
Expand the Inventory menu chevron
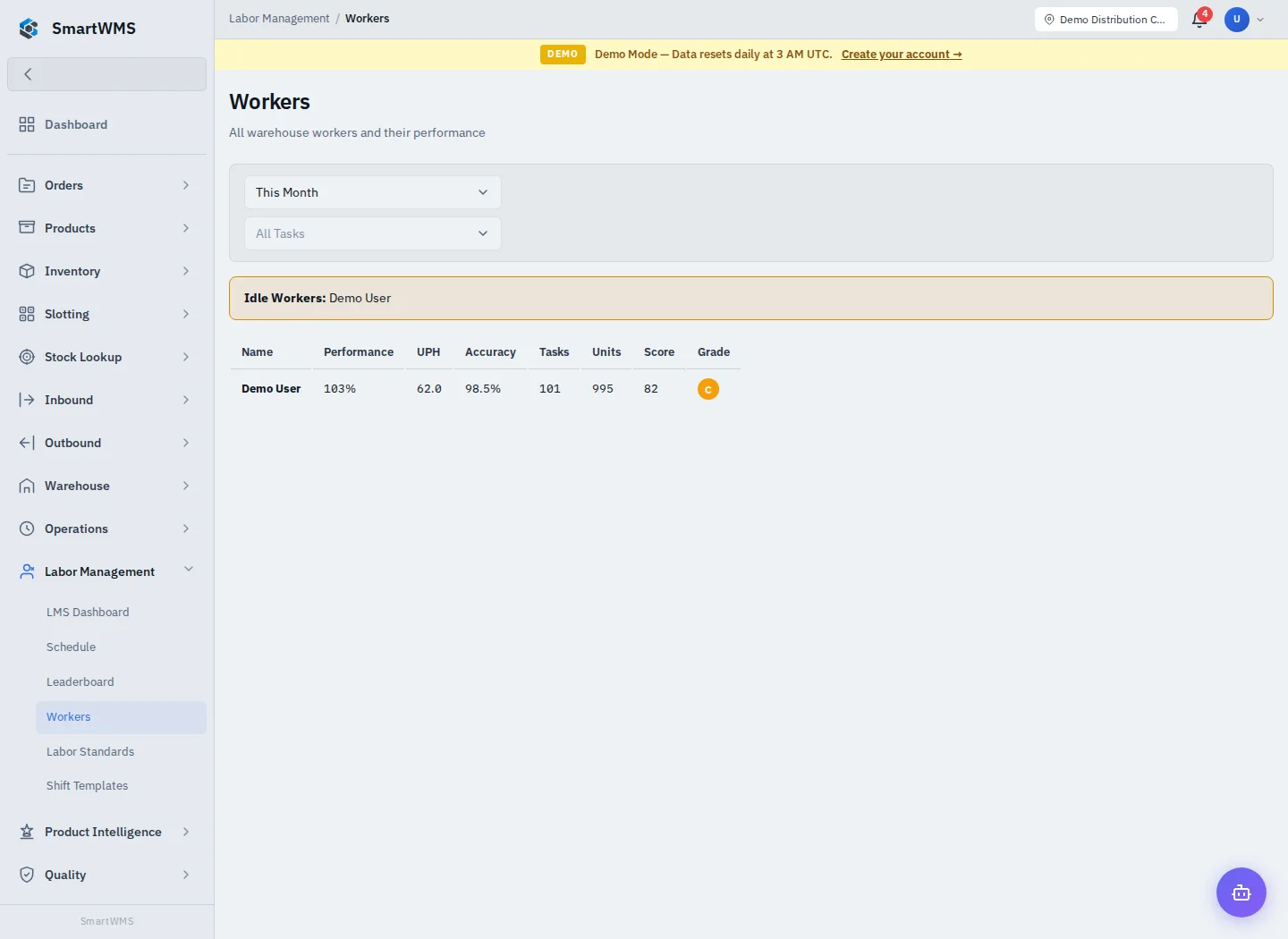[186, 271]
